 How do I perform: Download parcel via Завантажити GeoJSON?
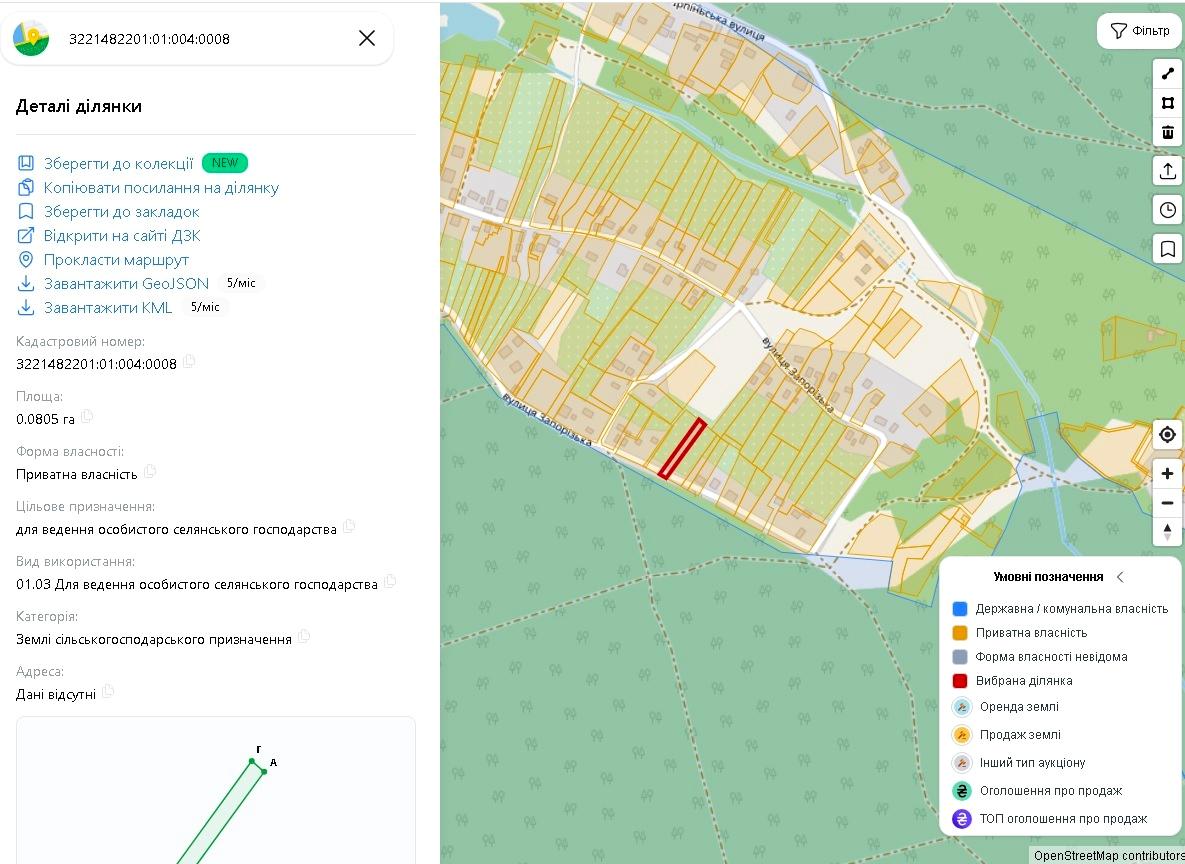pyautogui.click(x=126, y=283)
